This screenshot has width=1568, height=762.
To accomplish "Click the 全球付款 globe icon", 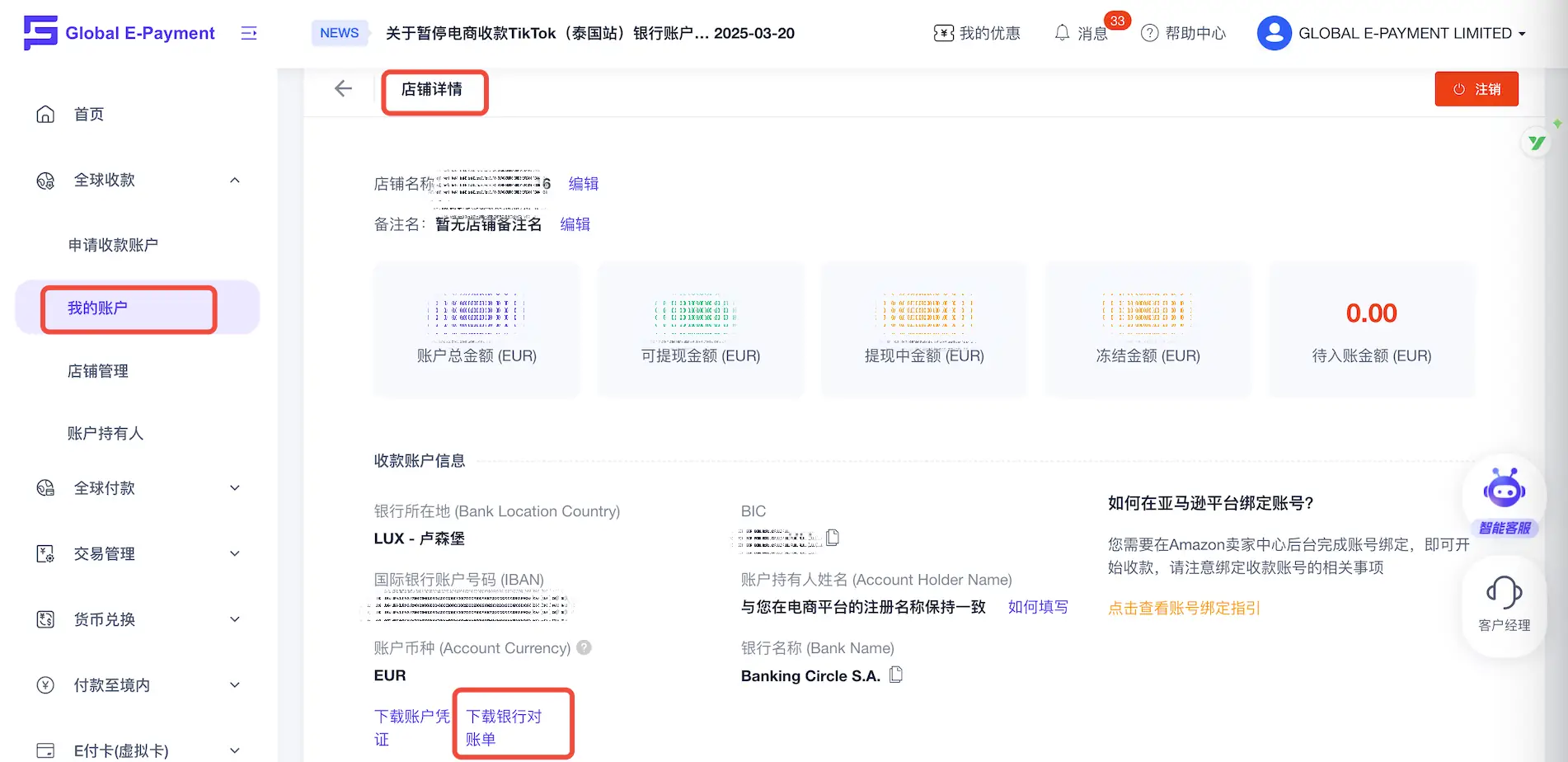I will pyautogui.click(x=45, y=488).
